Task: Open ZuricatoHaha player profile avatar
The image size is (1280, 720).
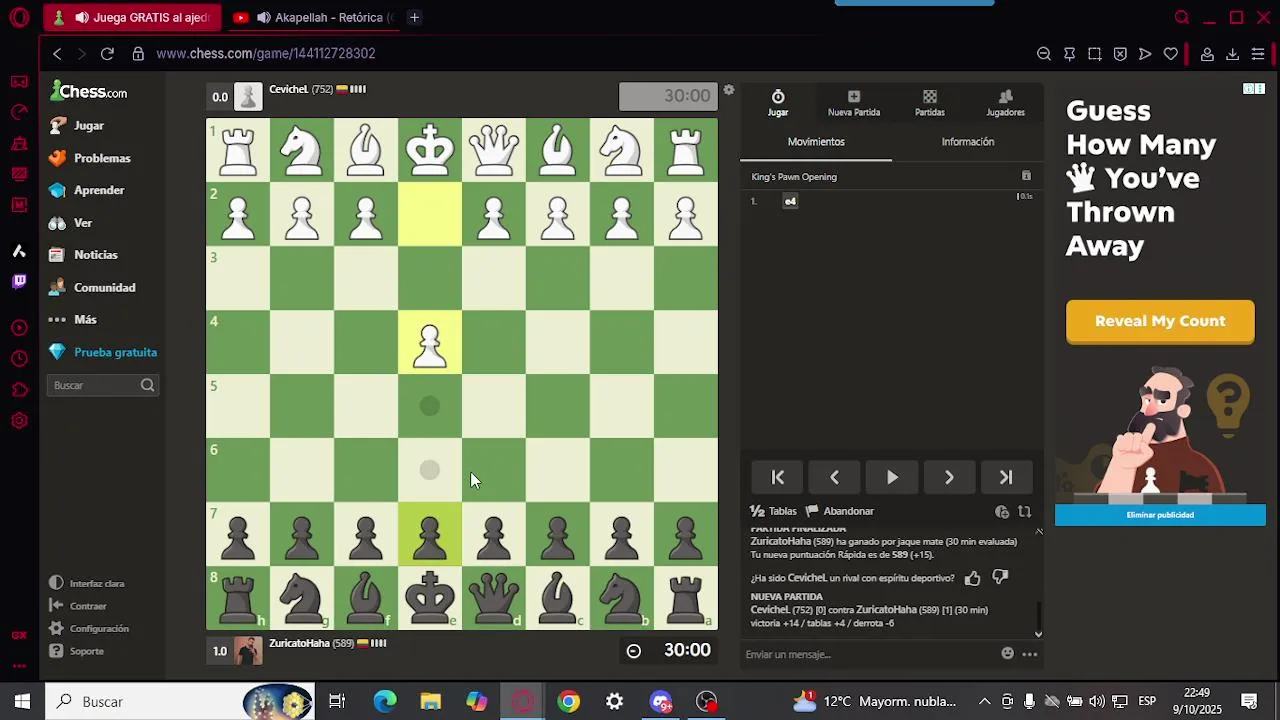Action: tap(249, 651)
